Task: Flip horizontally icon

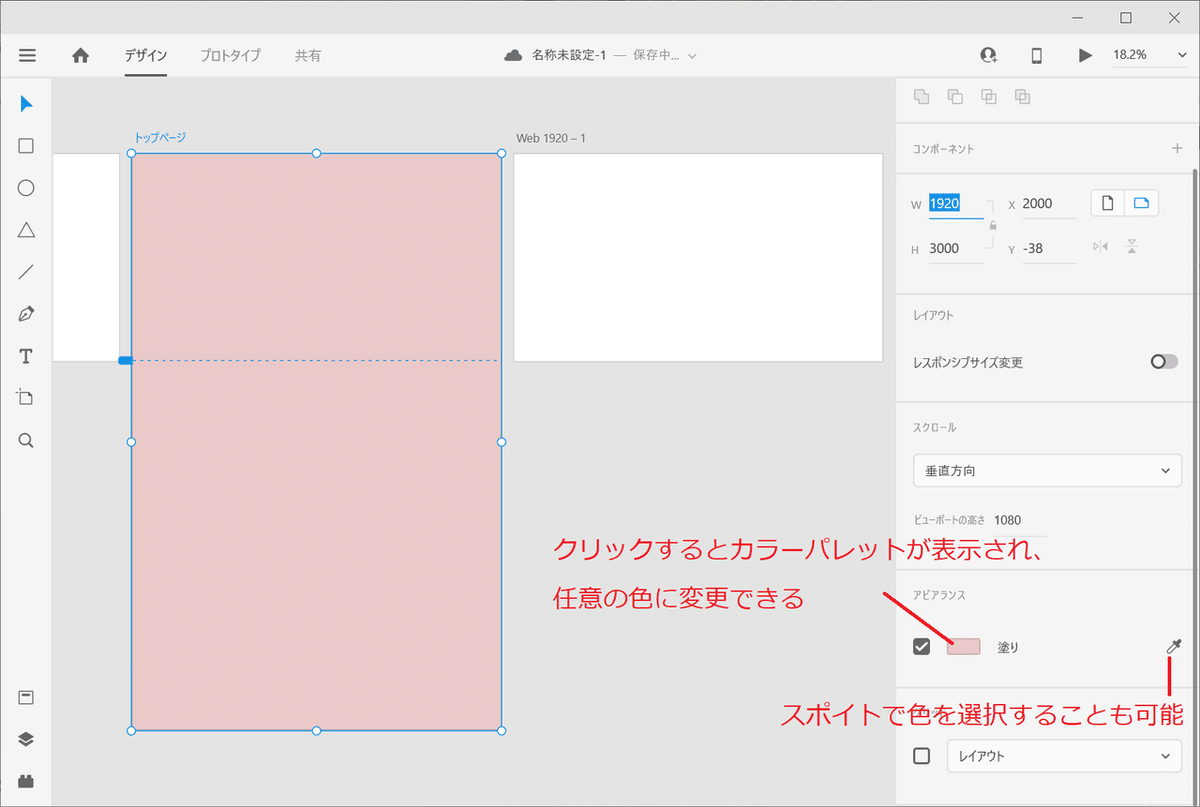Action: coord(1101,247)
